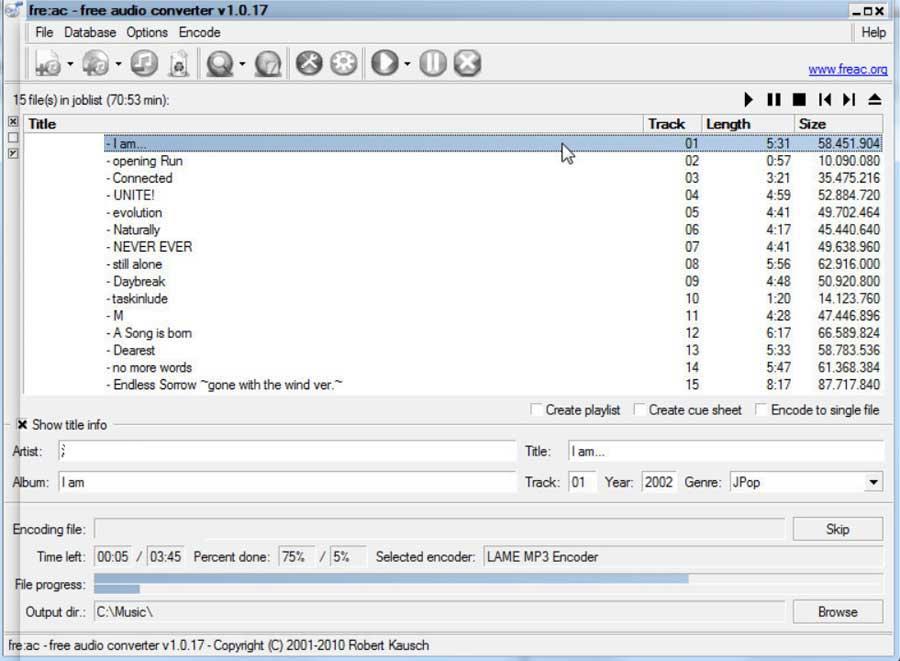Open dropdown arrow beside start encoding icon
The image size is (900, 661).
[407, 64]
